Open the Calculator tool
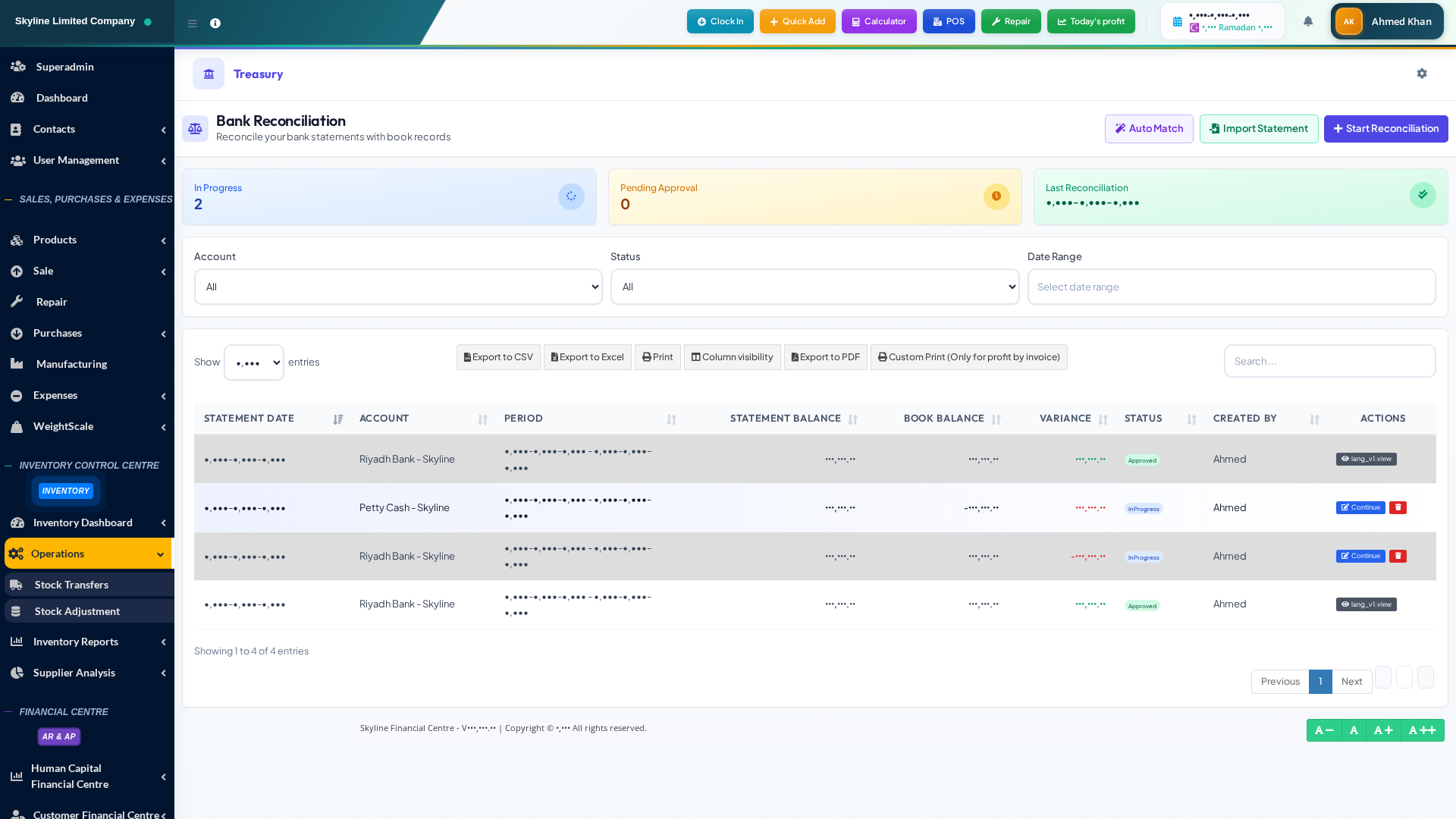This screenshot has height=819, width=1456. point(878,21)
